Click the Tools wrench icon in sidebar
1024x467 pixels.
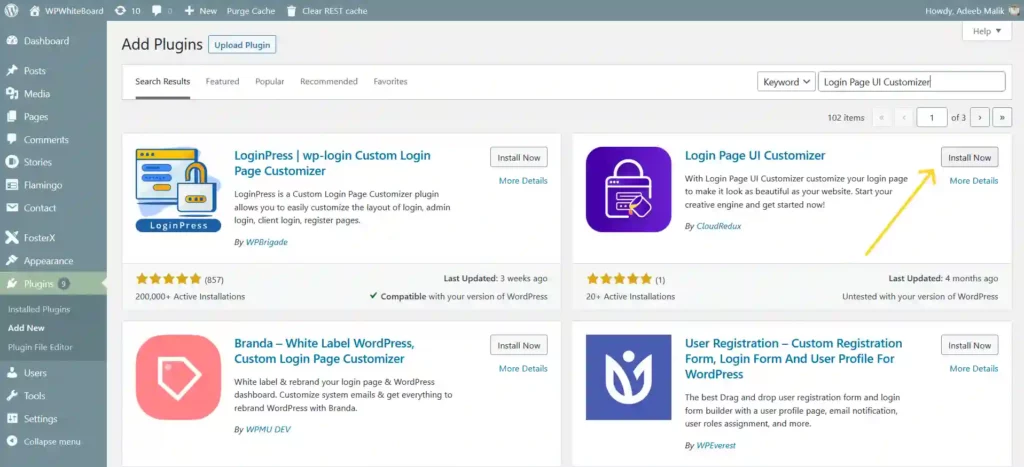coord(11,396)
